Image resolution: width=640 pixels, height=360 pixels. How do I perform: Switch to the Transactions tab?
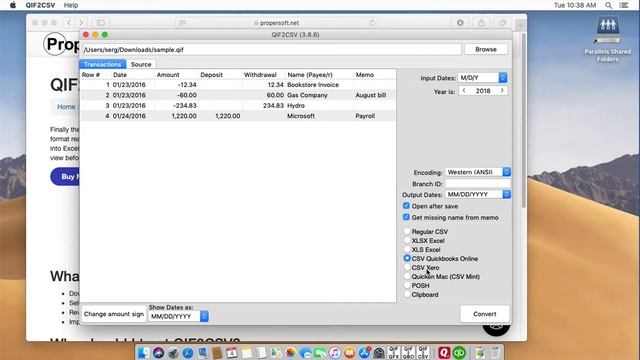coord(102,64)
